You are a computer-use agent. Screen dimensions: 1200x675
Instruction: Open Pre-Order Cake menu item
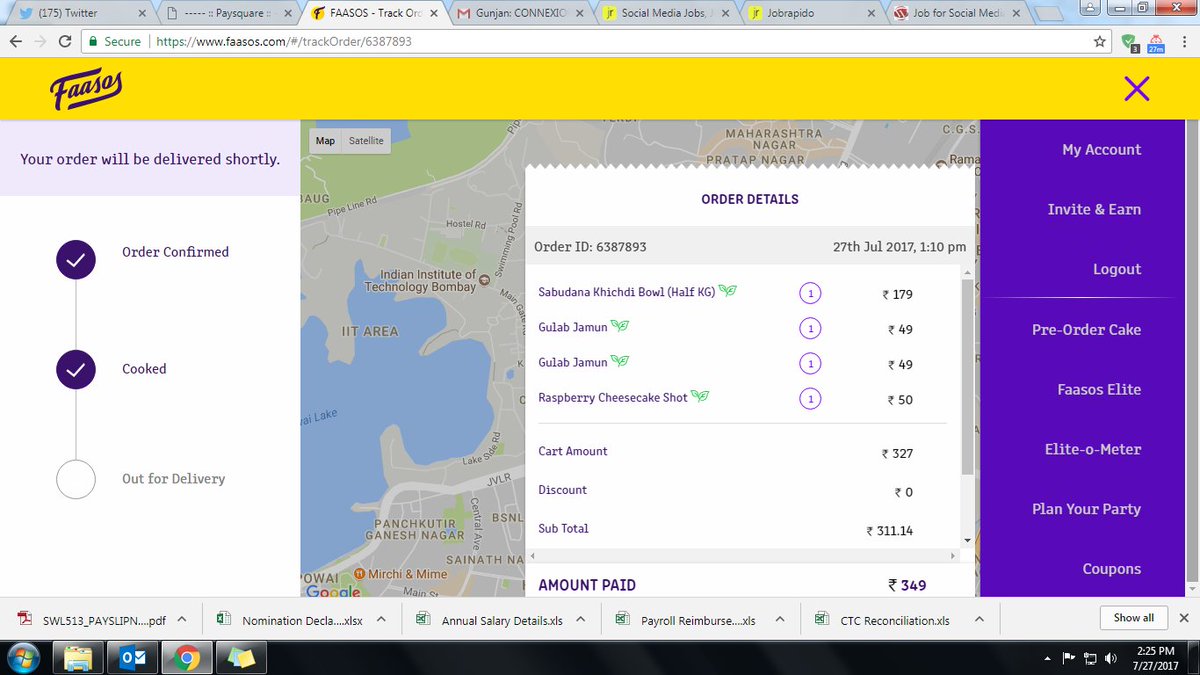pyautogui.click(x=1086, y=330)
